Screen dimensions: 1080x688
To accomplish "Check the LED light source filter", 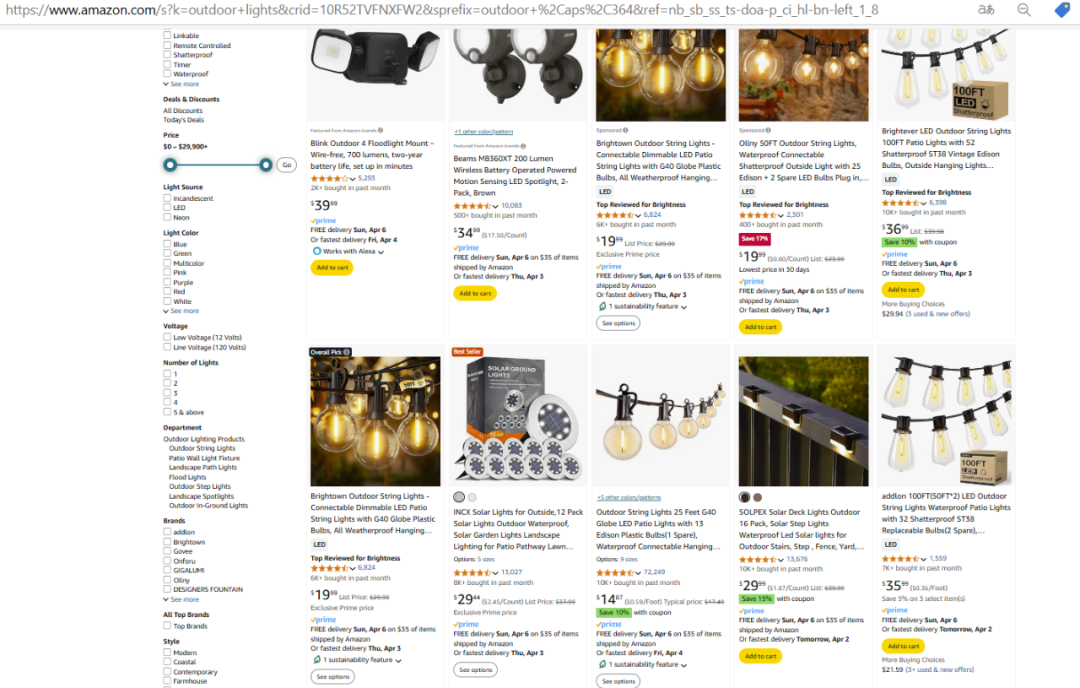I will 167,207.
